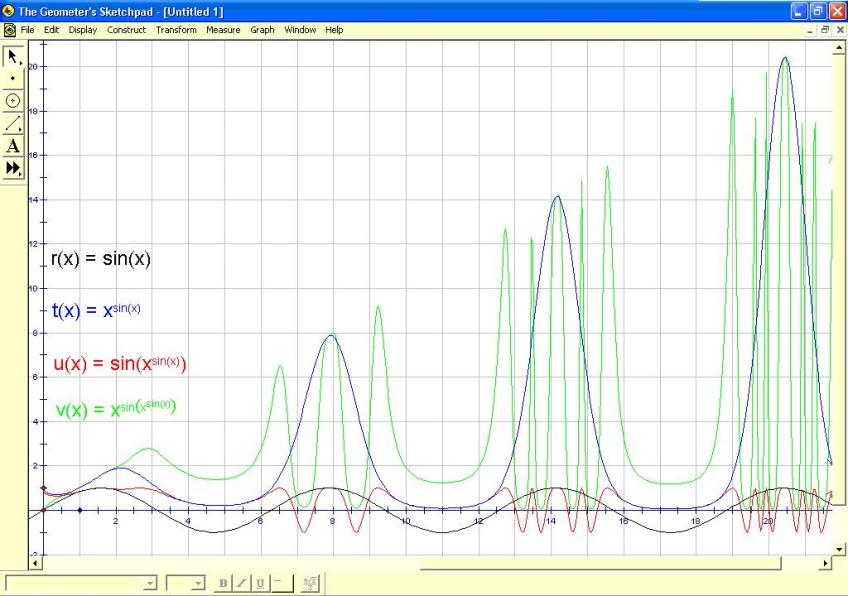Click the Sketchpad document icon beside File

[x=9, y=30]
